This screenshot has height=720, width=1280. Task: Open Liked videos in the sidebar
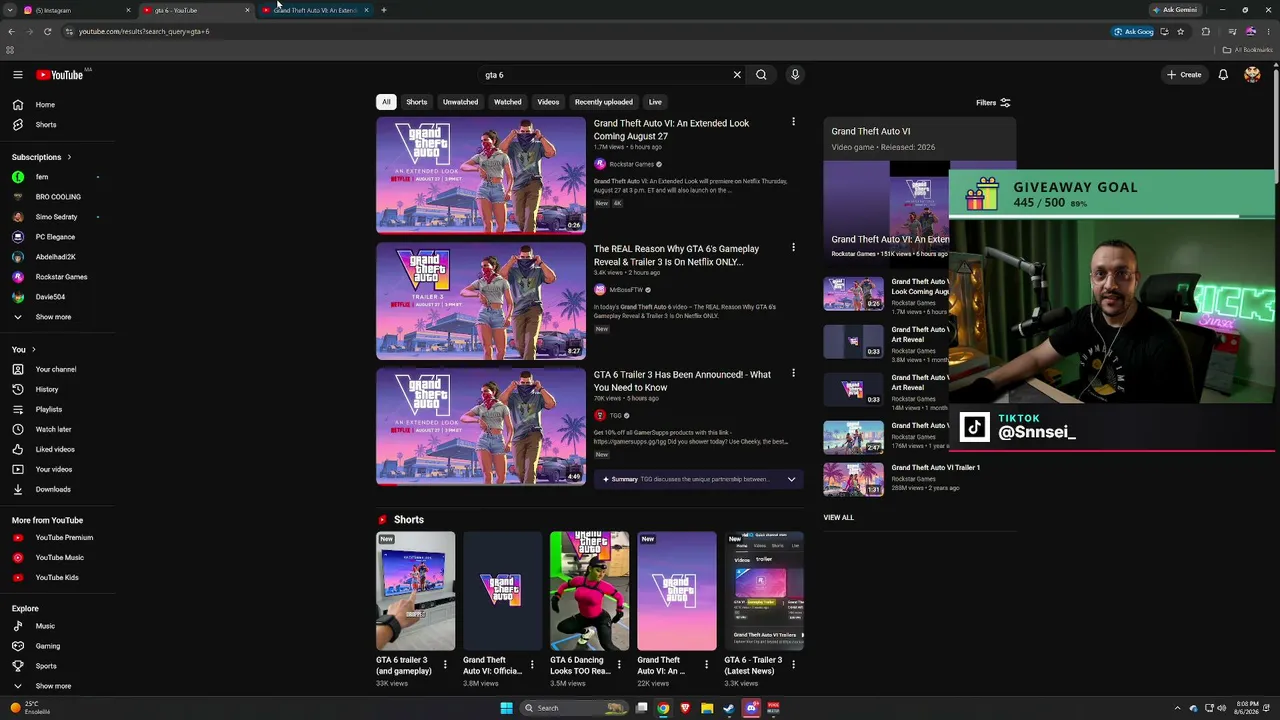[57, 450]
